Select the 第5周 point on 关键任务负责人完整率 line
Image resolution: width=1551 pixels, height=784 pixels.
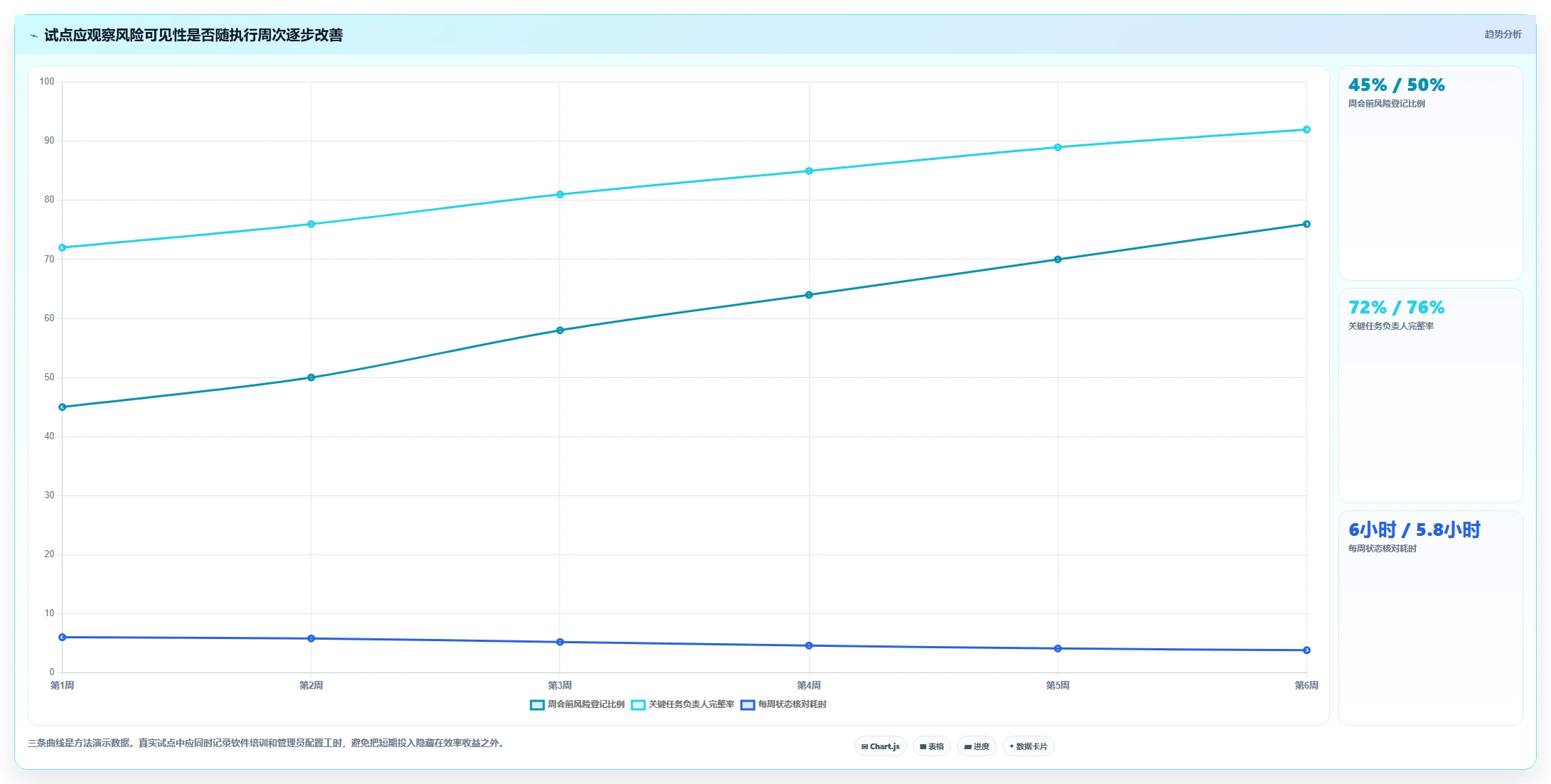click(1058, 147)
